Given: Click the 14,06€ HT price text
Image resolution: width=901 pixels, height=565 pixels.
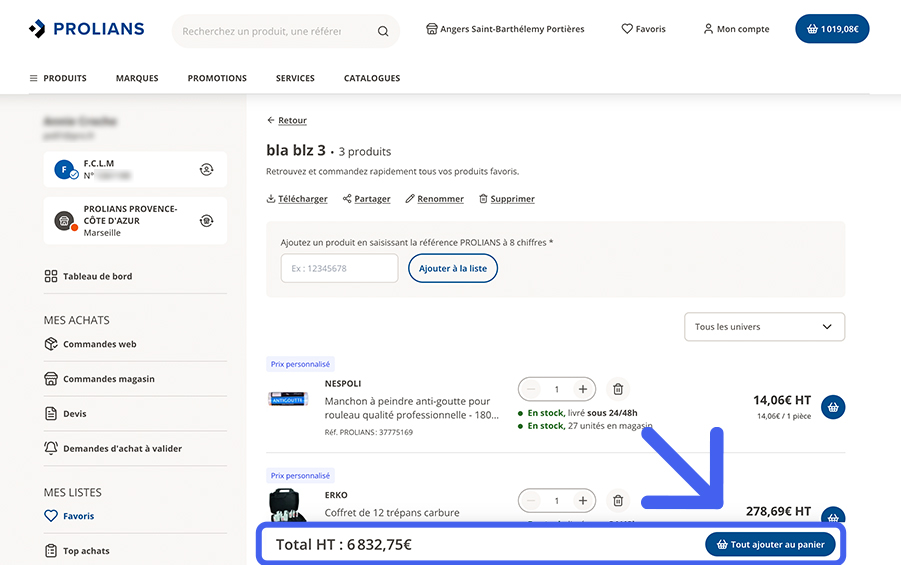Looking at the screenshot, I should [x=782, y=400].
